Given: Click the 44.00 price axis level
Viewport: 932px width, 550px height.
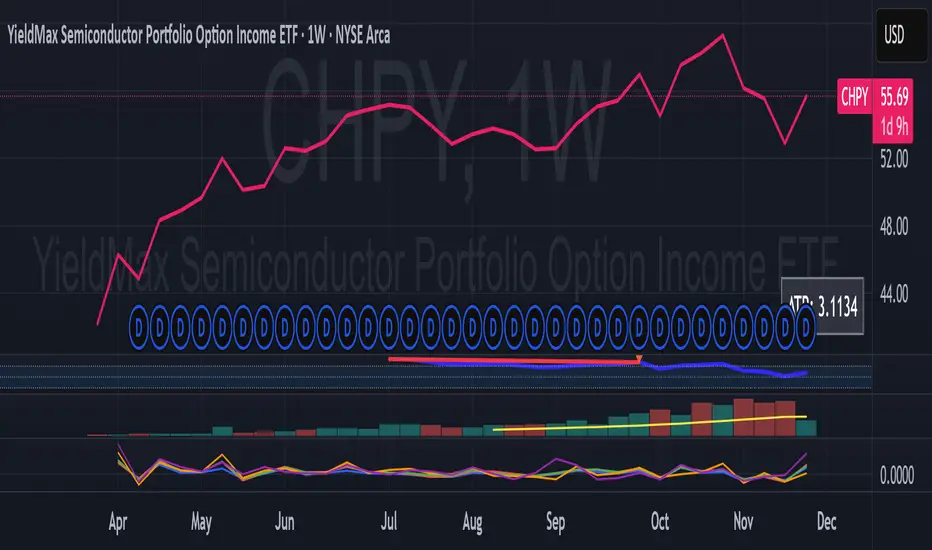Looking at the screenshot, I should click(894, 294).
